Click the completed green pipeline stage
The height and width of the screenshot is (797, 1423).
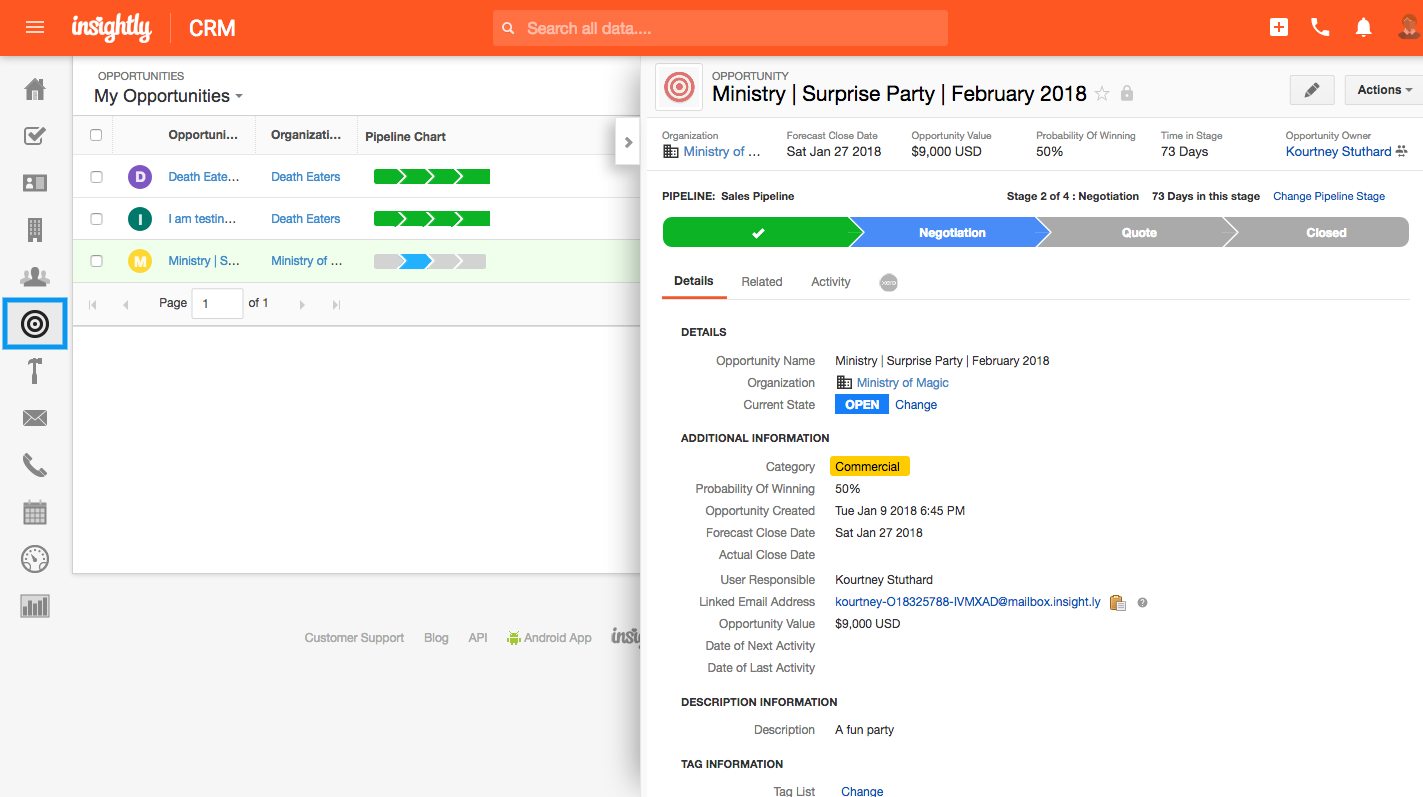coord(758,233)
